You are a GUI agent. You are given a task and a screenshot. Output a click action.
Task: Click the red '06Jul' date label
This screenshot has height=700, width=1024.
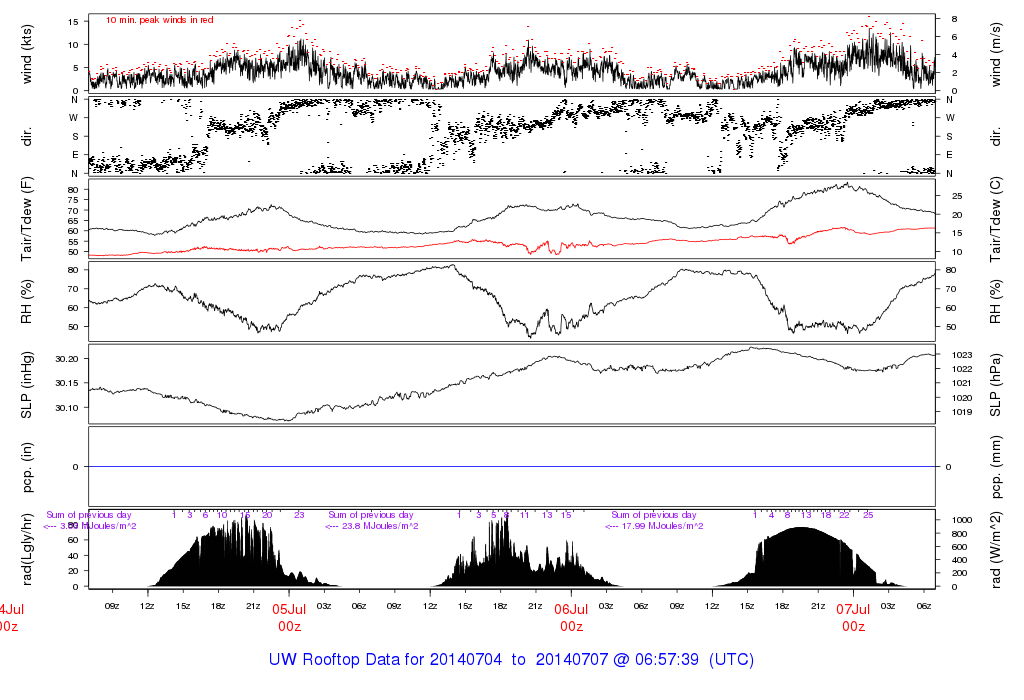coord(571,609)
